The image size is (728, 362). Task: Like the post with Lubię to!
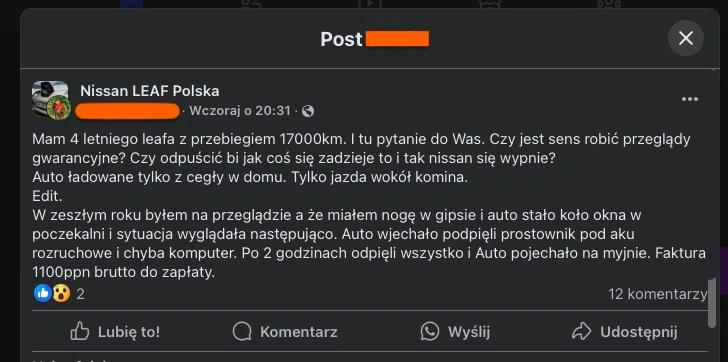pyautogui.click(x=115, y=331)
